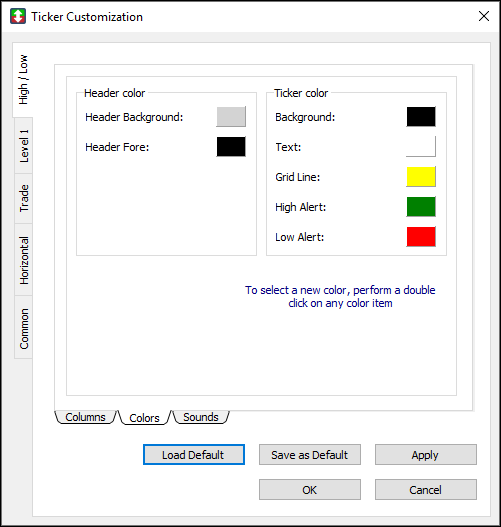This screenshot has width=501, height=527.
Task: Click Save as Default button
Action: pyautogui.click(x=310, y=455)
